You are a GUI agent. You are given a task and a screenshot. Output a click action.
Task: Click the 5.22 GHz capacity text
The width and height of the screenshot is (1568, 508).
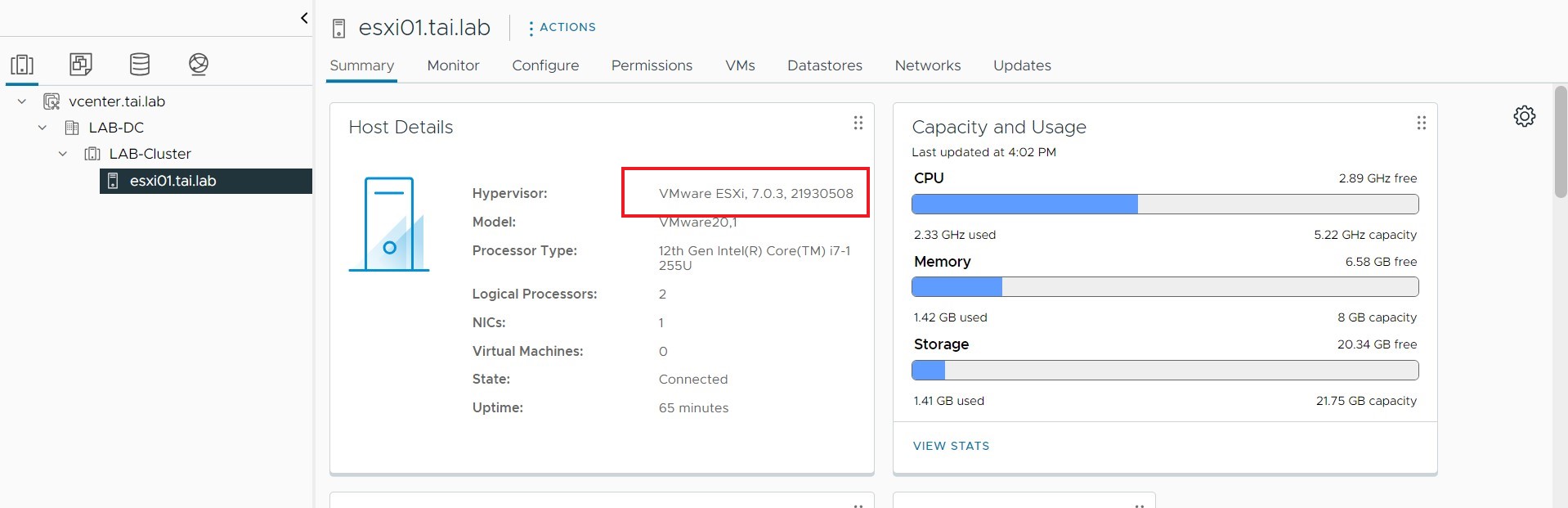pos(1365,235)
